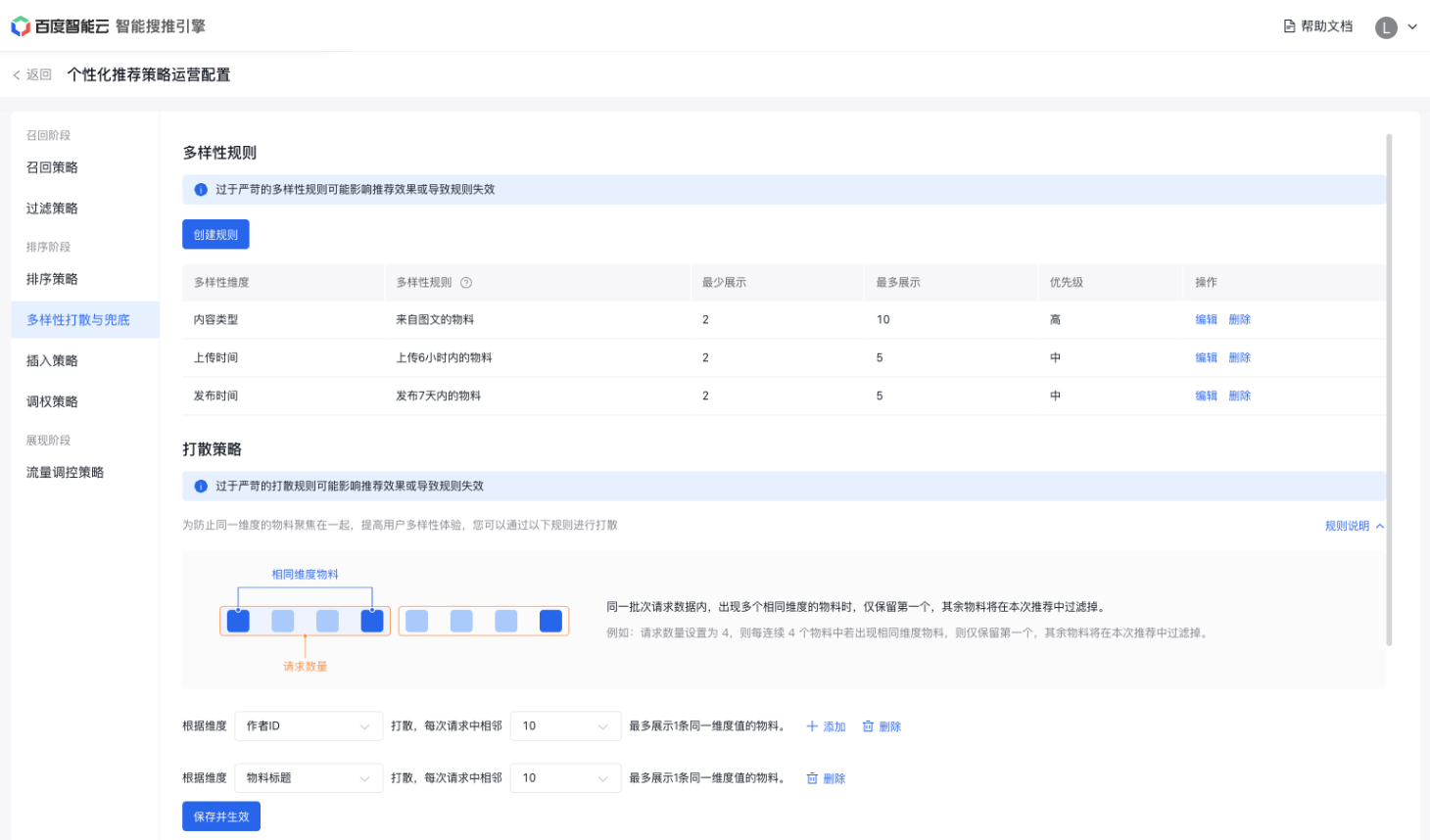Open the adjacent count dropdown in 作者ID row
Image resolution: width=1430 pixels, height=840 pixels.
[565, 726]
